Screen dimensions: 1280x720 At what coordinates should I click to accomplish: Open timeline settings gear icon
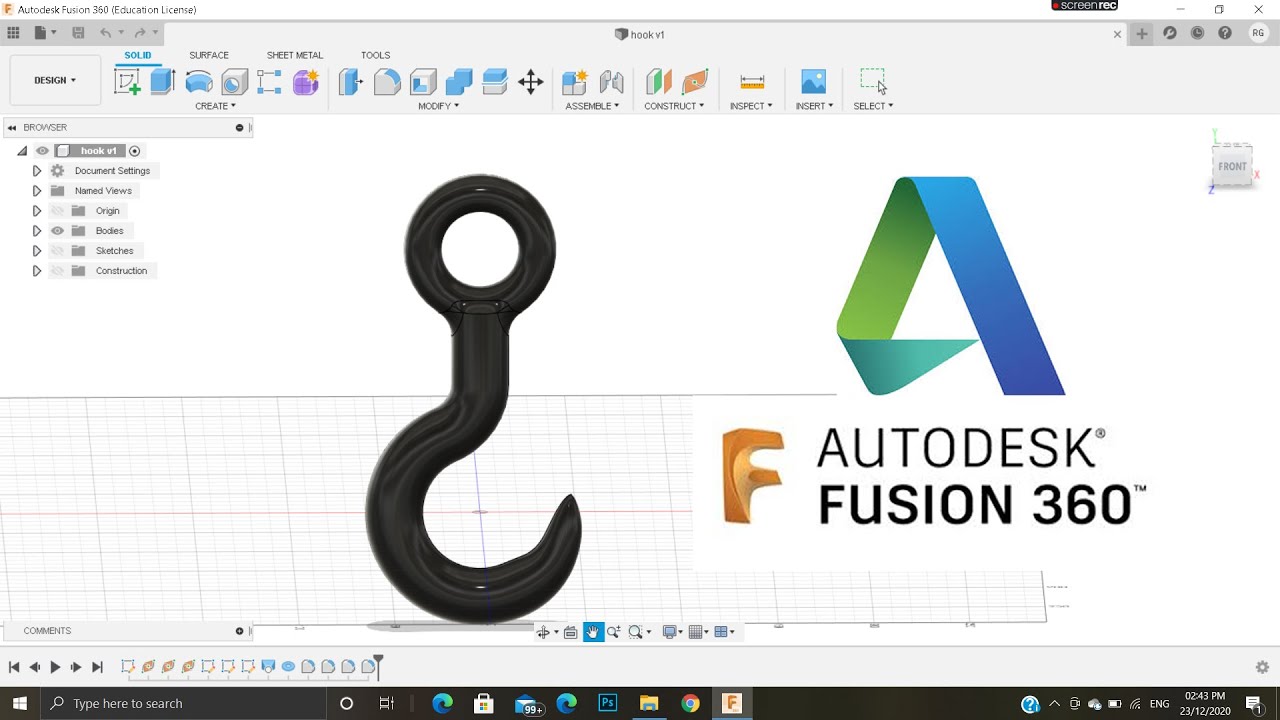(x=1262, y=667)
